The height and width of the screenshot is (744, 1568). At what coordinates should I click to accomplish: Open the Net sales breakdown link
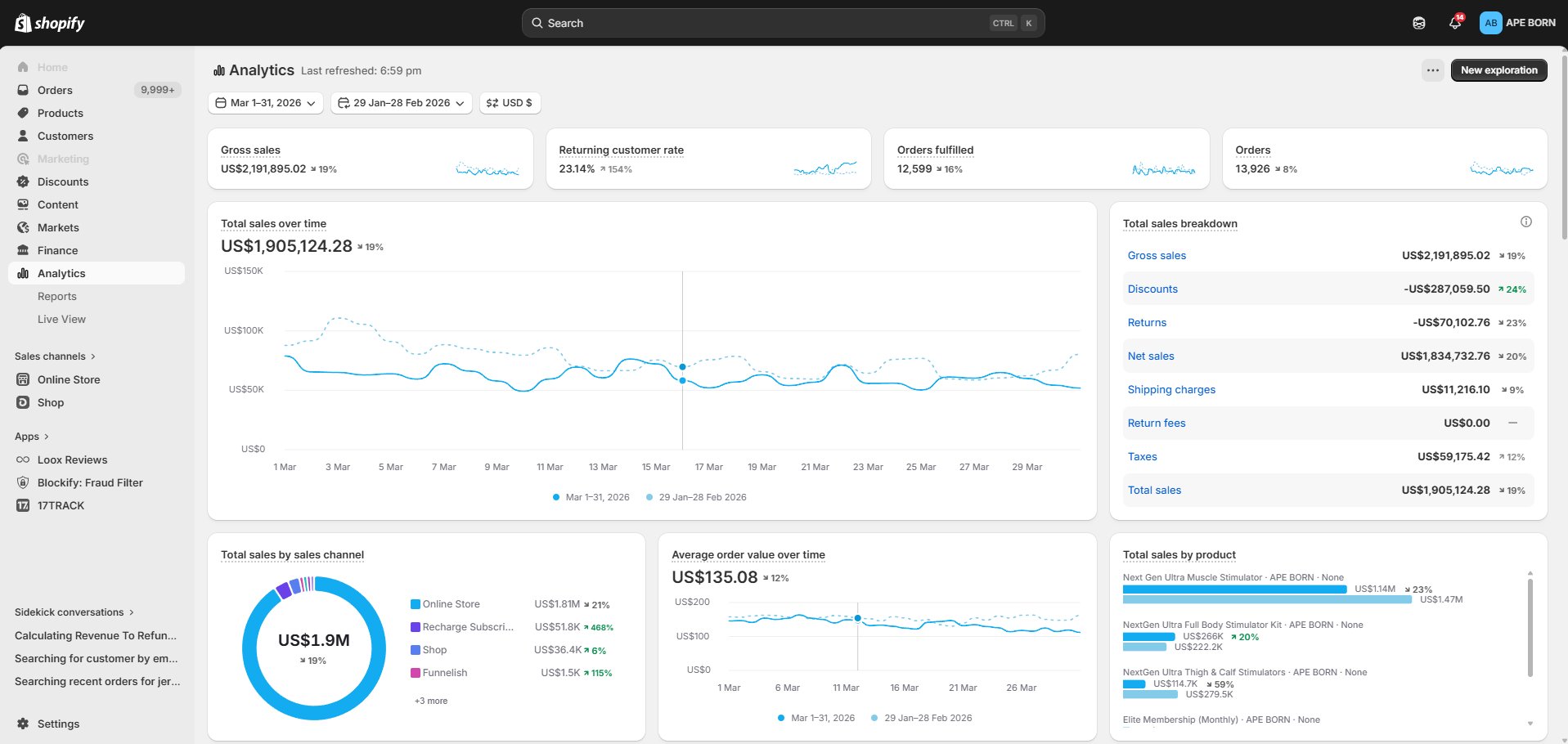pyautogui.click(x=1151, y=356)
